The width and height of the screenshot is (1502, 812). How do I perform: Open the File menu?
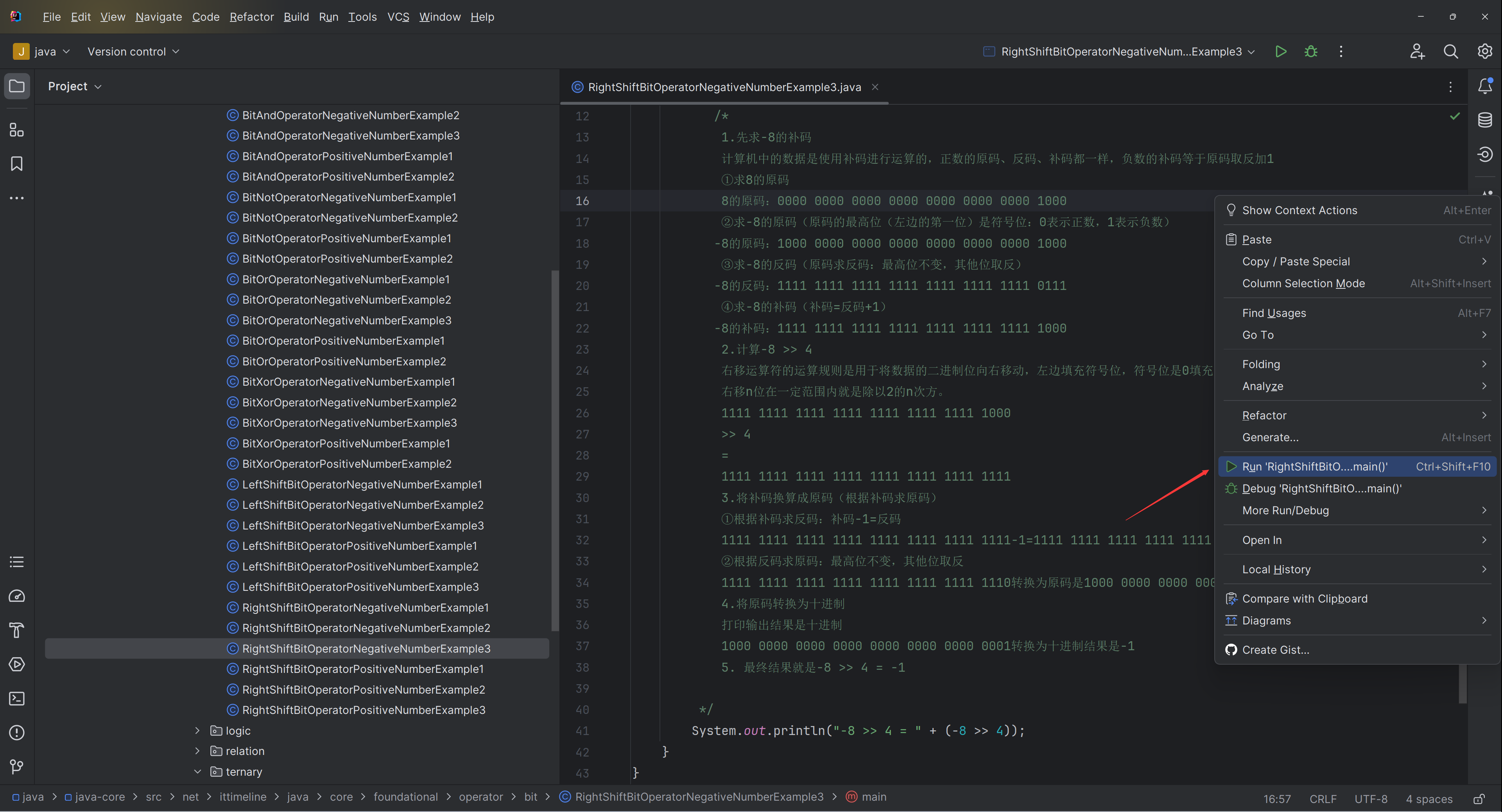51,17
